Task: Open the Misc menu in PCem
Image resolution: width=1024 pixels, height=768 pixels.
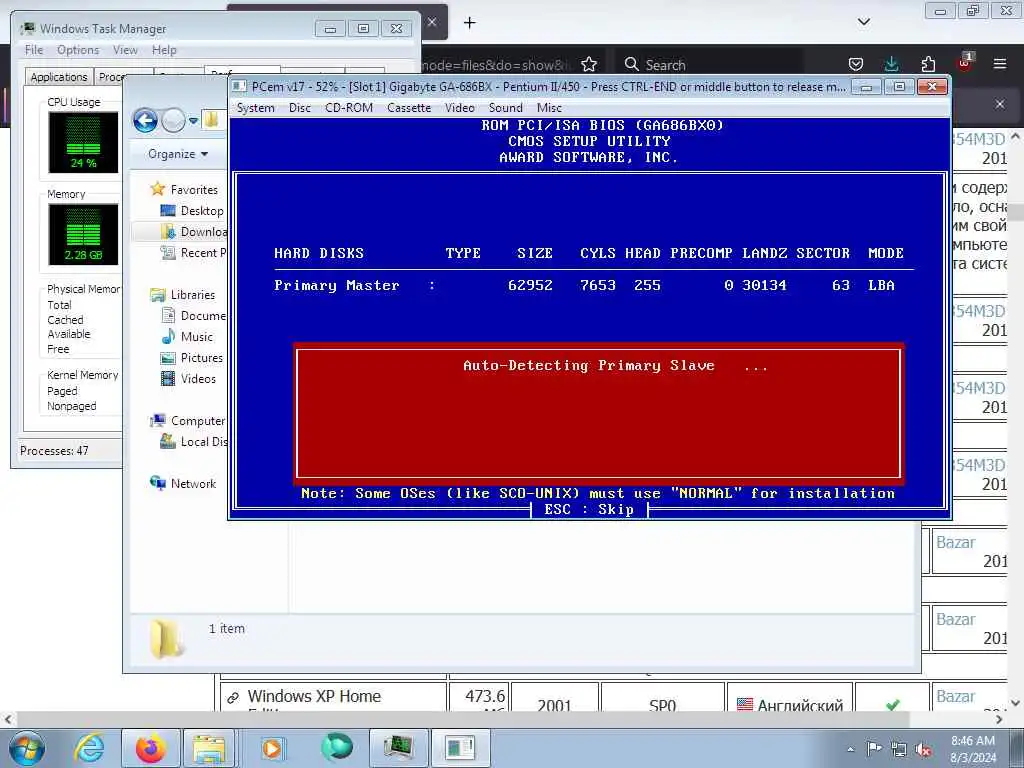Action: coord(549,108)
